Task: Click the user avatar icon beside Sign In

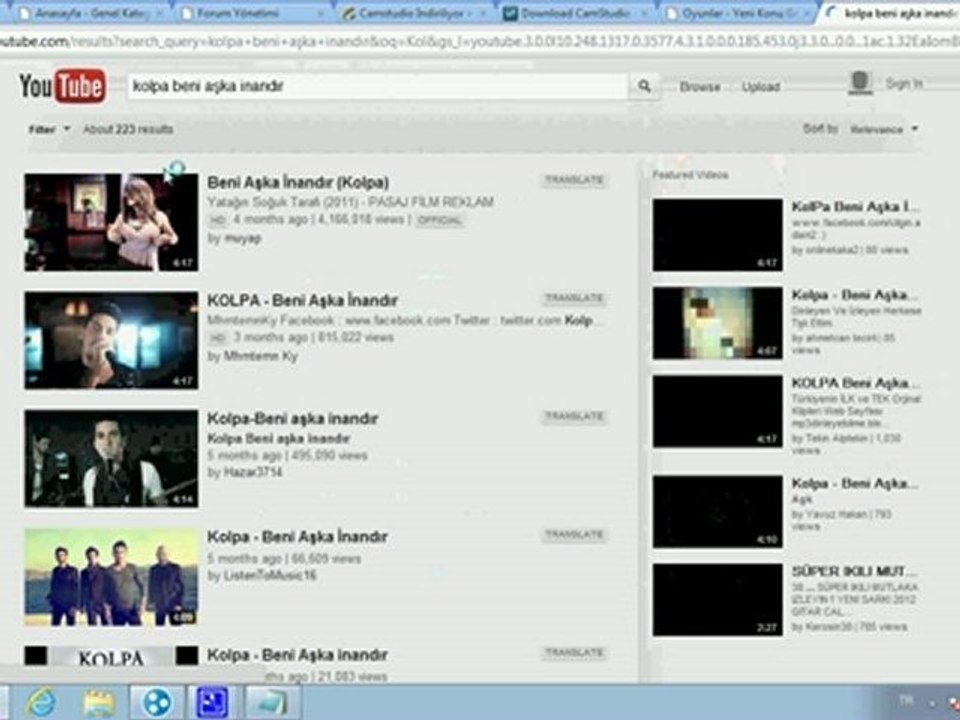Action: tap(860, 83)
